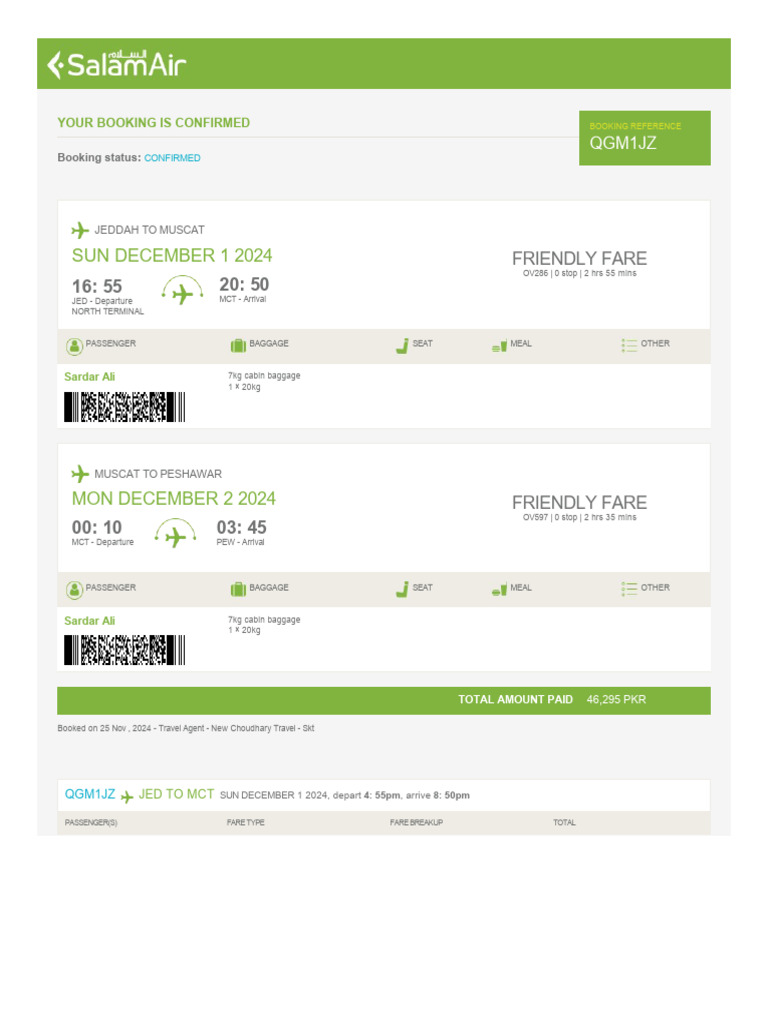Click Sardar Ali name in first flight
768x1024 pixels.
click(x=90, y=377)
